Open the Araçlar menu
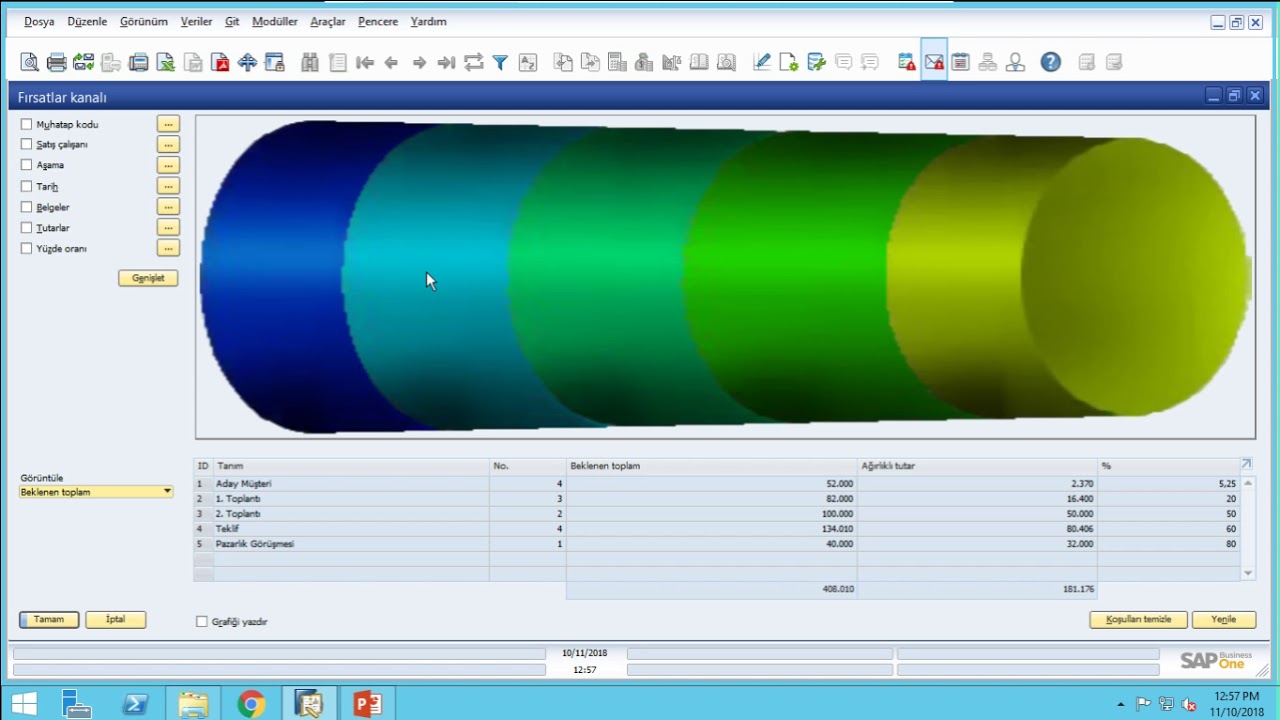The image size is (1280, 720). (x=328, y=21)
